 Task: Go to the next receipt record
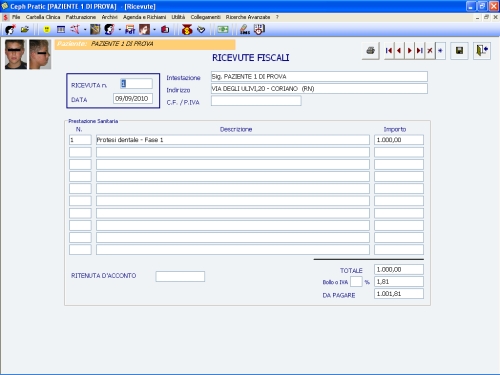409,51
